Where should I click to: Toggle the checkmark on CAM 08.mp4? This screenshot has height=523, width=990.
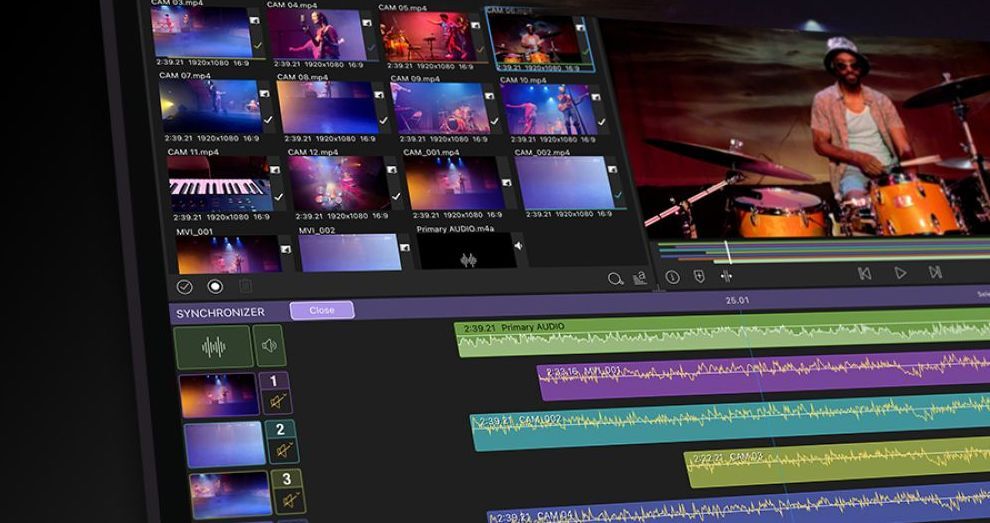click(x=383, y=121)
